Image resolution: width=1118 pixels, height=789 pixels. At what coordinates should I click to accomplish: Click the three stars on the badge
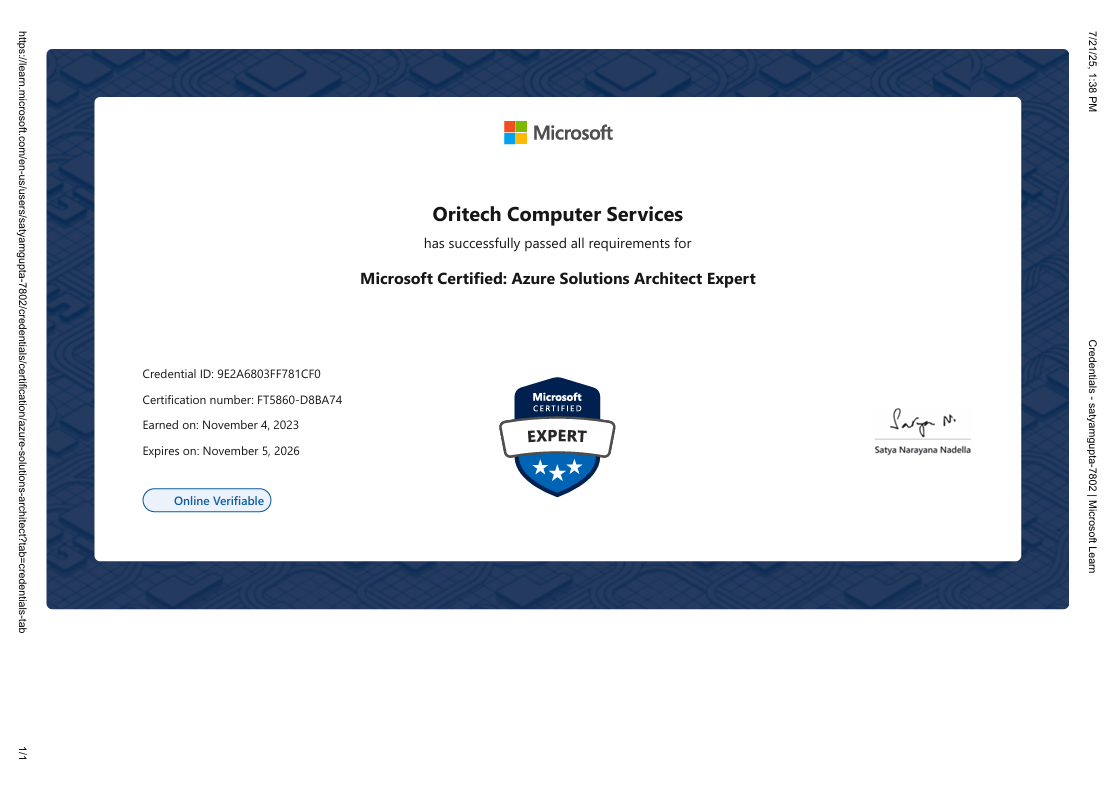pos(557,467)
